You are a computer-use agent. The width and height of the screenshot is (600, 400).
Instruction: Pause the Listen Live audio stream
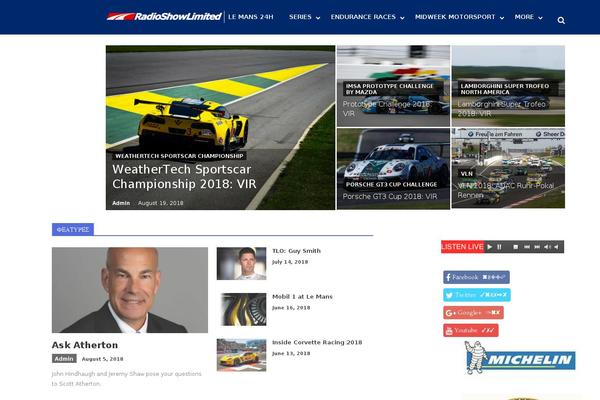pyautogui.click(x=499, y=247)
